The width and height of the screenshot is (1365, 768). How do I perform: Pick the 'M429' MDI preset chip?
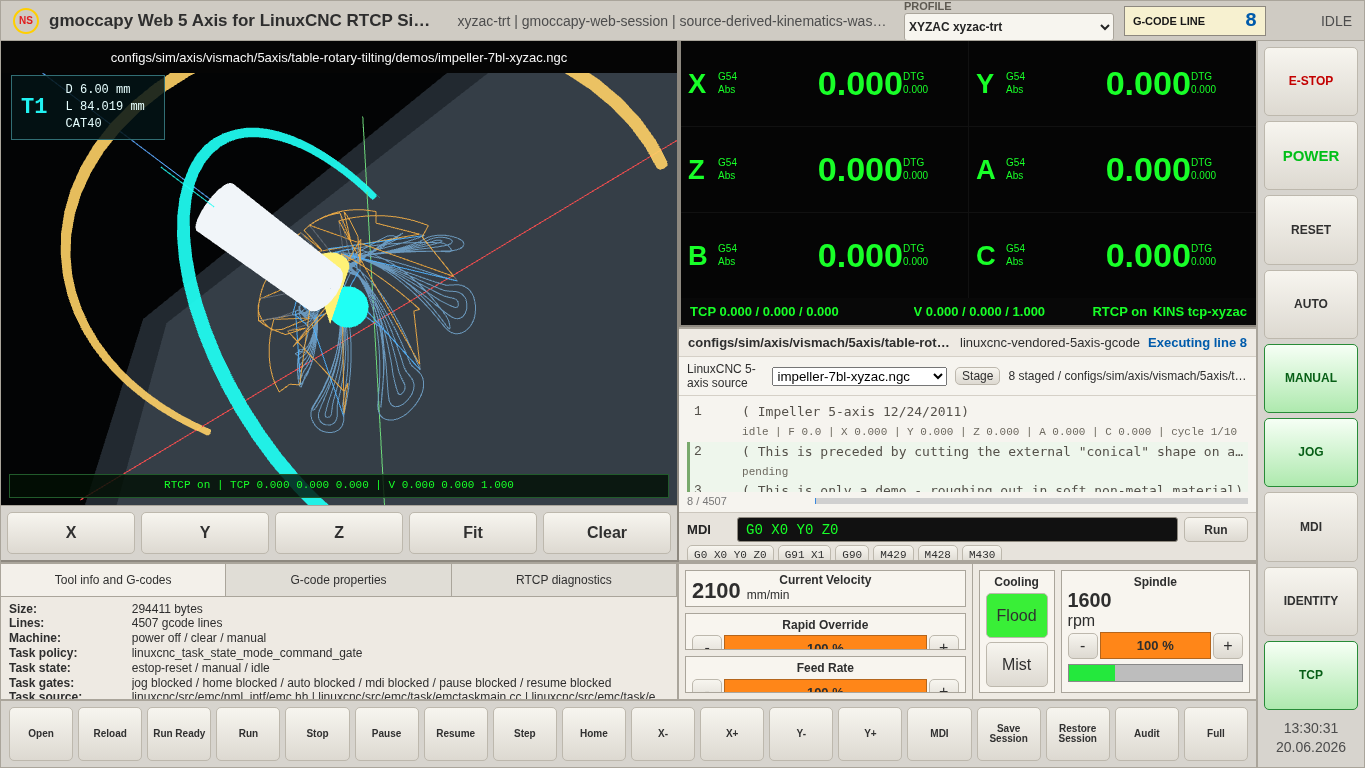click(893, 554)
